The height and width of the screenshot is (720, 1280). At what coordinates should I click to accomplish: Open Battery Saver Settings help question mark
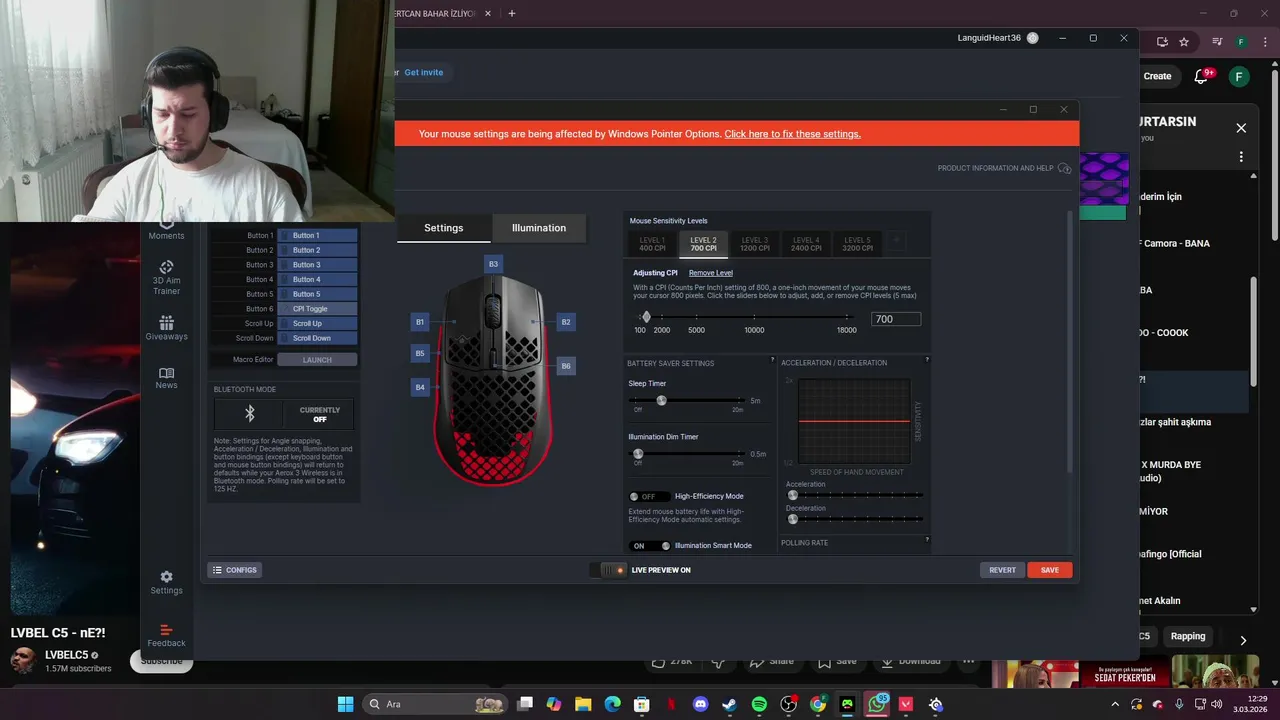click(x=772, y=360)
